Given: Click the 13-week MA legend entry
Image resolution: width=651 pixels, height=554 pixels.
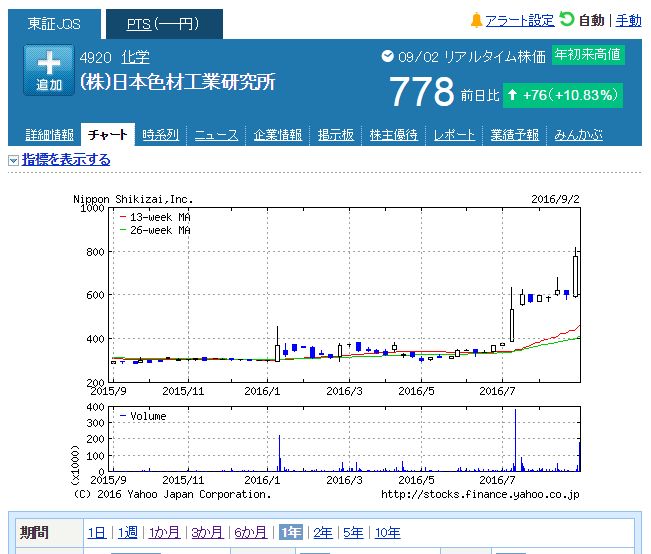Looking at the screenshot, I should (155, 217).
